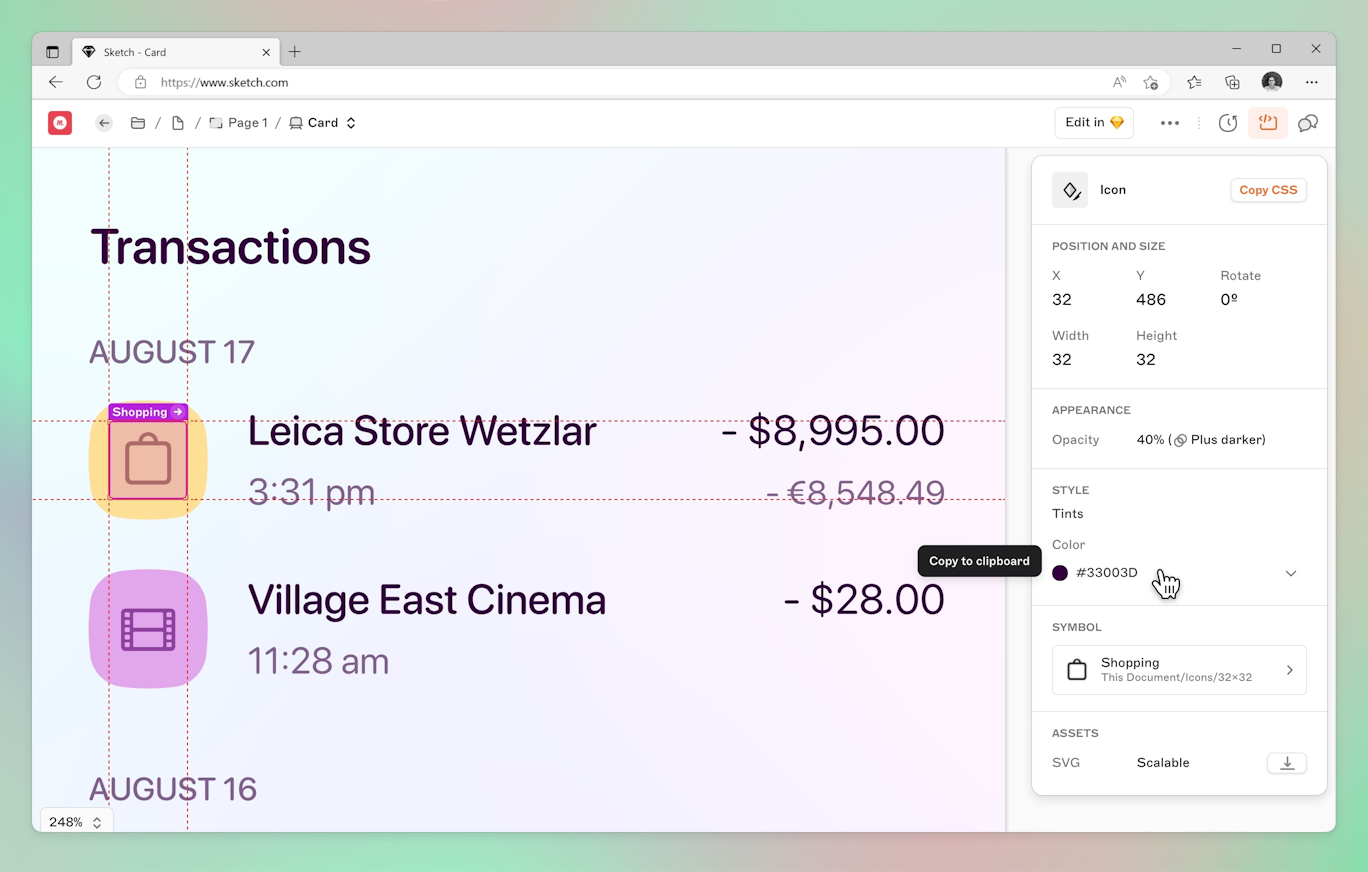Click the #33003D color swatch
The height and width of the screenshot is (872, 1368).
[1060, 573]
